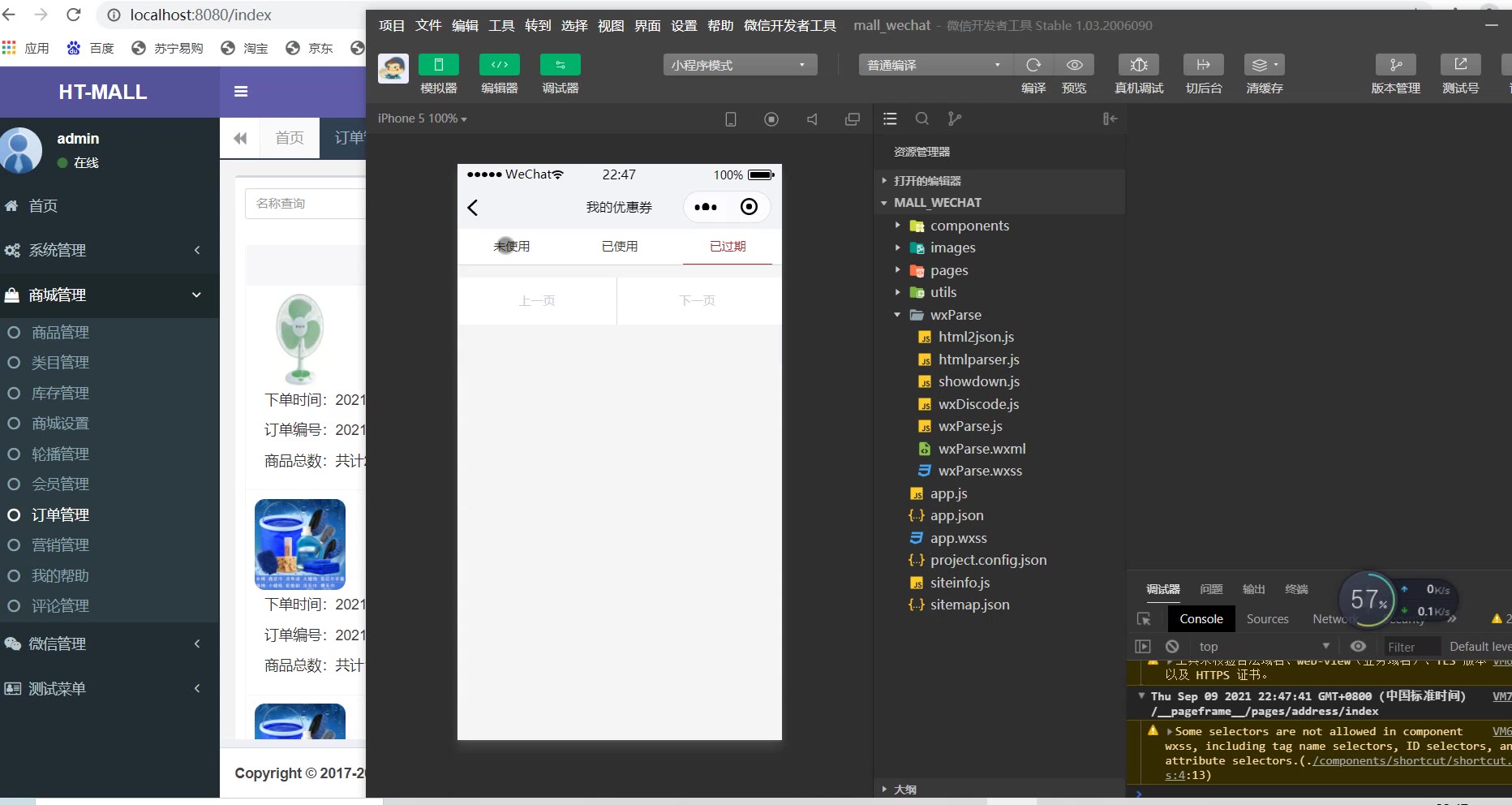
Task: Open version management (版本管理)
Action: coord(1396,65)
